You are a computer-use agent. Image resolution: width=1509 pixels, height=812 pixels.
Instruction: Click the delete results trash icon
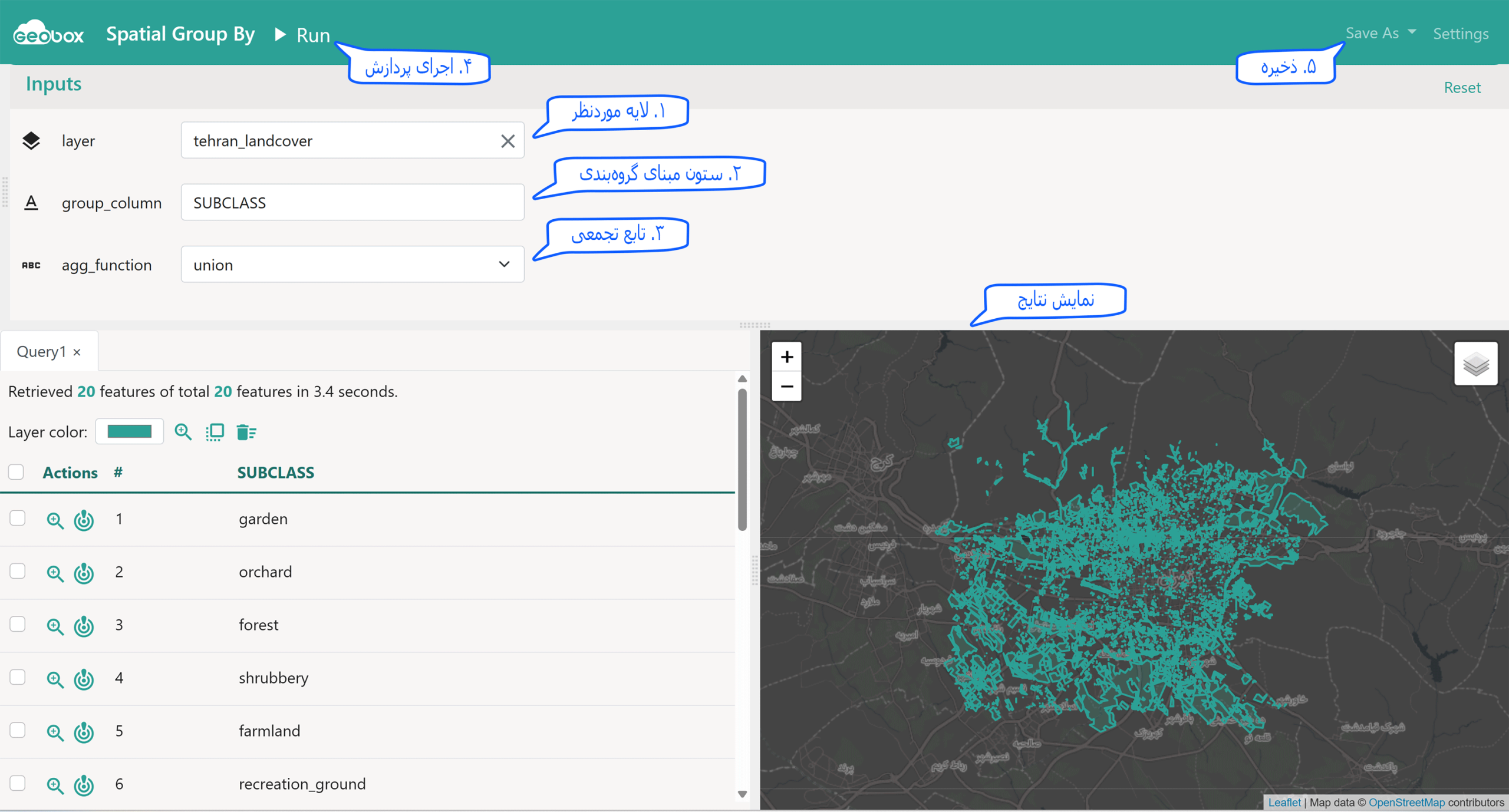coord(246,432)
